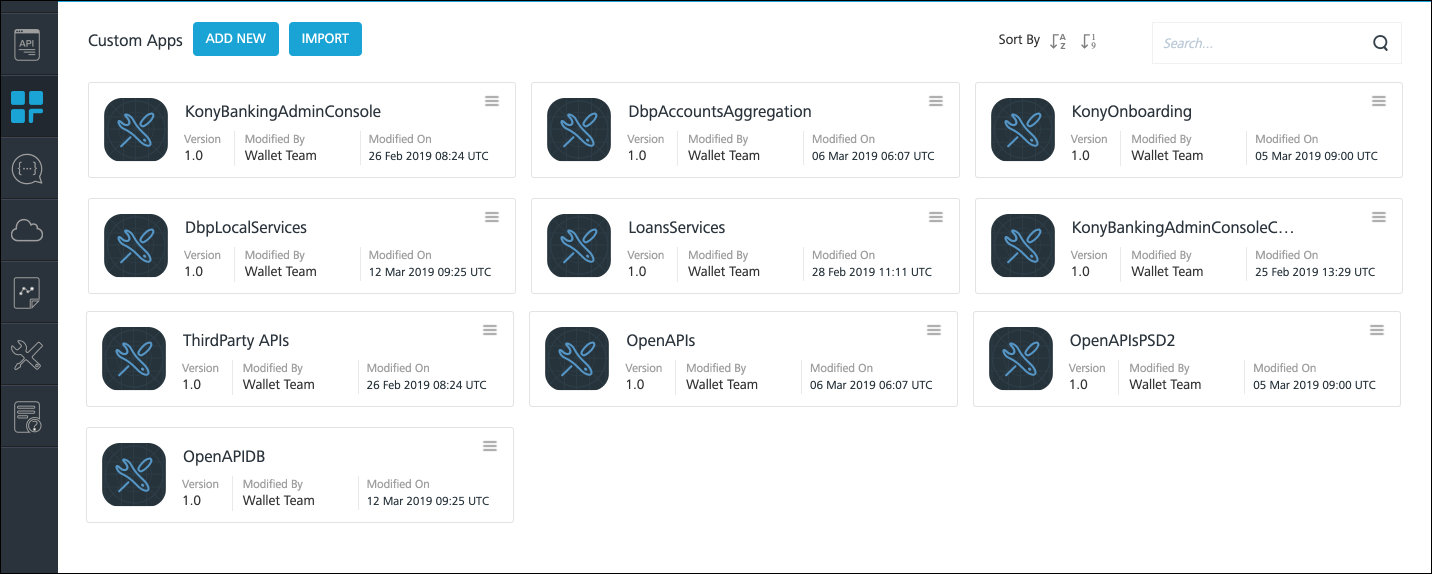Click the KonyOnboarding app icon
This screenshot has height=574, width=1432.
[x=1023, y=130]
